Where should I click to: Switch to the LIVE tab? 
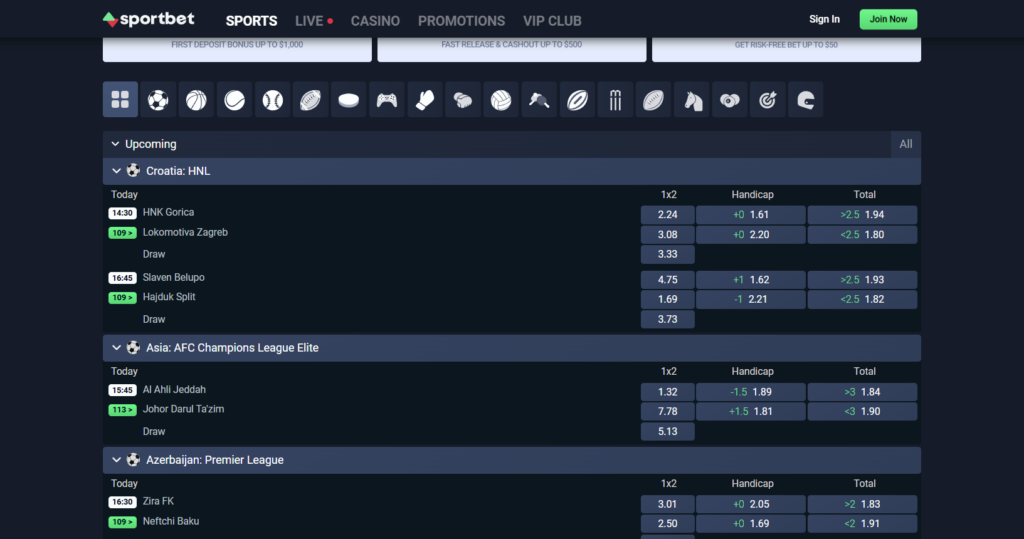tap(313, 21)
